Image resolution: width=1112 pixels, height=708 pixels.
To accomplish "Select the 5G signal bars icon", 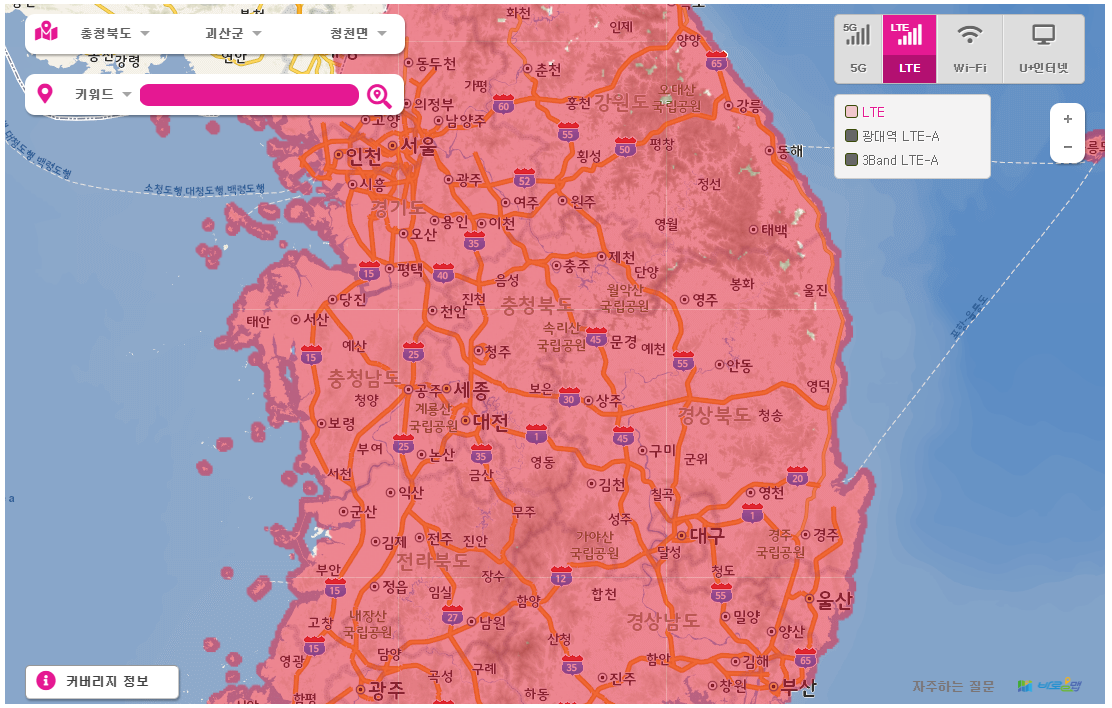I will pyautogui.click(x=857, y=34).
